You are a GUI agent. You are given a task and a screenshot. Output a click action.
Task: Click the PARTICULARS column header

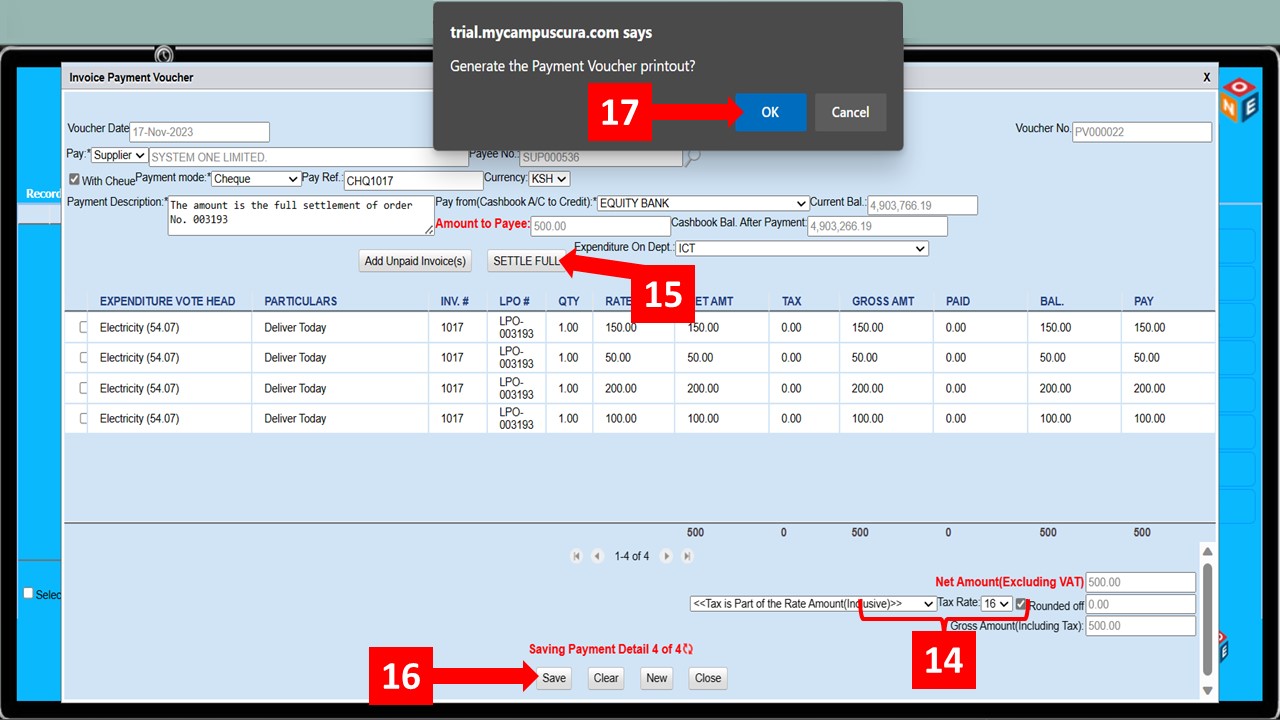300,301
